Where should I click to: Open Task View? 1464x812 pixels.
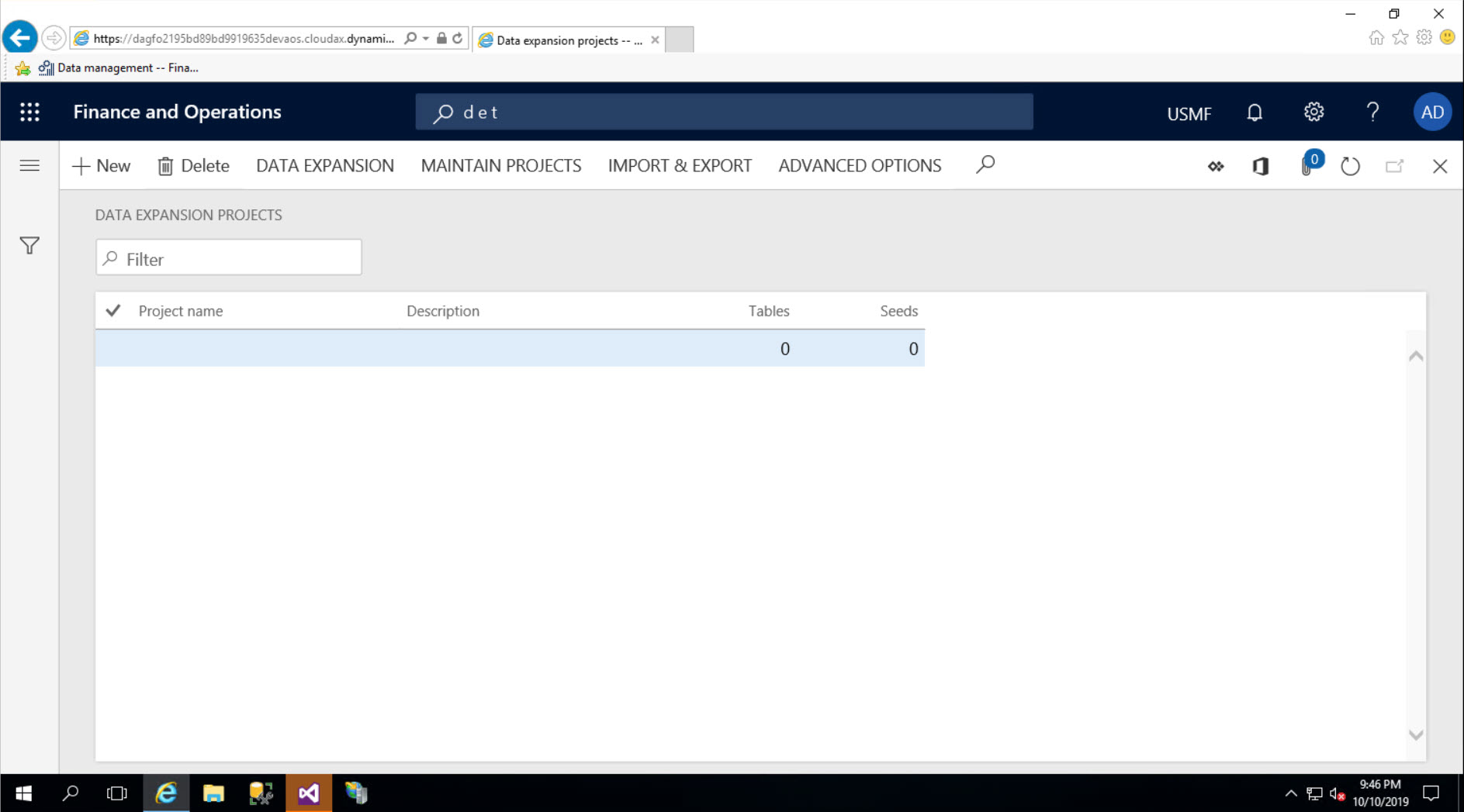117,793
